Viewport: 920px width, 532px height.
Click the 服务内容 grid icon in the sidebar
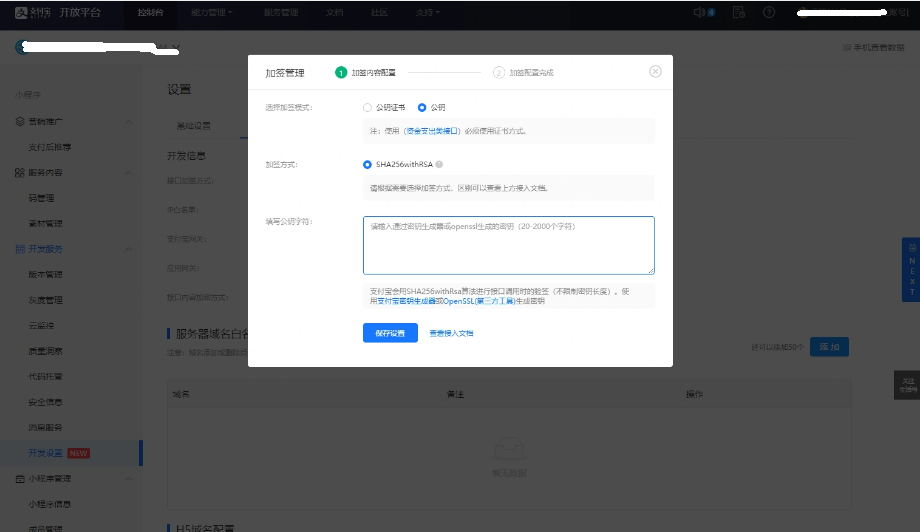(x=20, y=172)
